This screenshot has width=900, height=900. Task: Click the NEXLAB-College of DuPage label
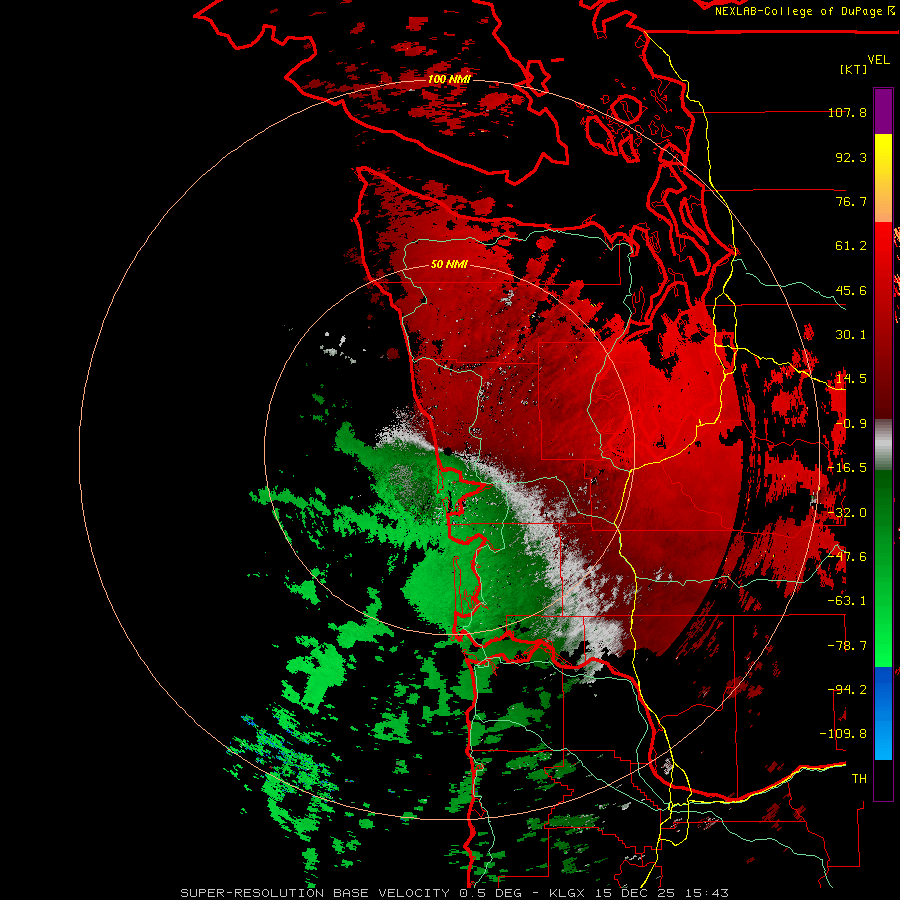(804, 11)
